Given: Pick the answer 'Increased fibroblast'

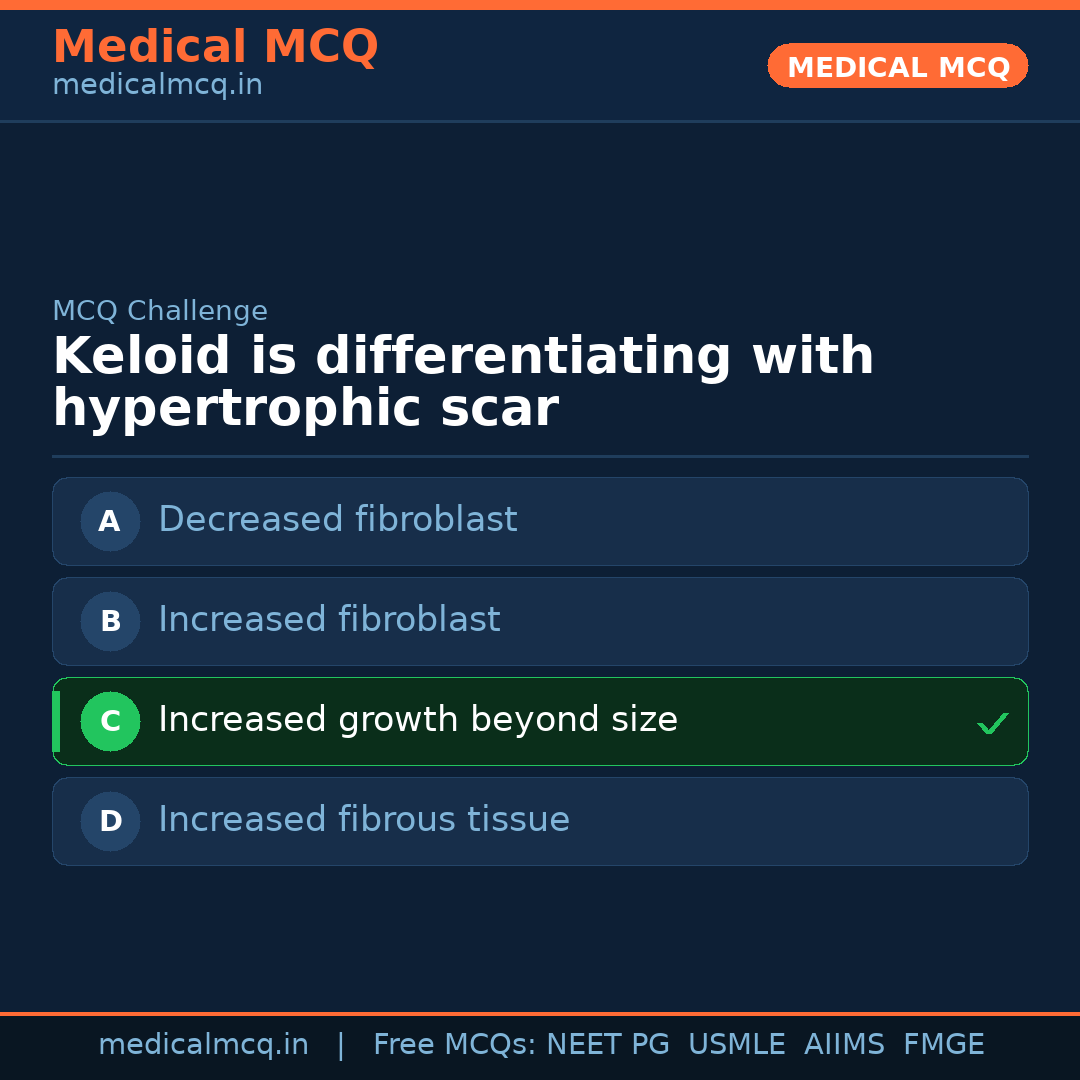Looking at the screenshot, I should [x=329, y=620].
